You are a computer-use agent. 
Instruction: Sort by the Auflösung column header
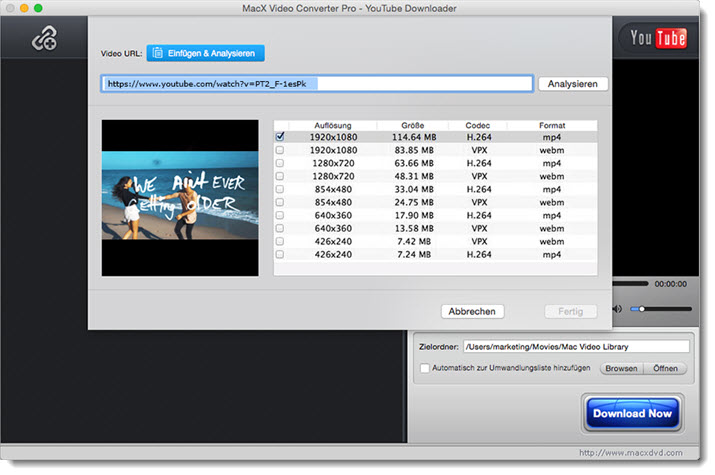333,125
